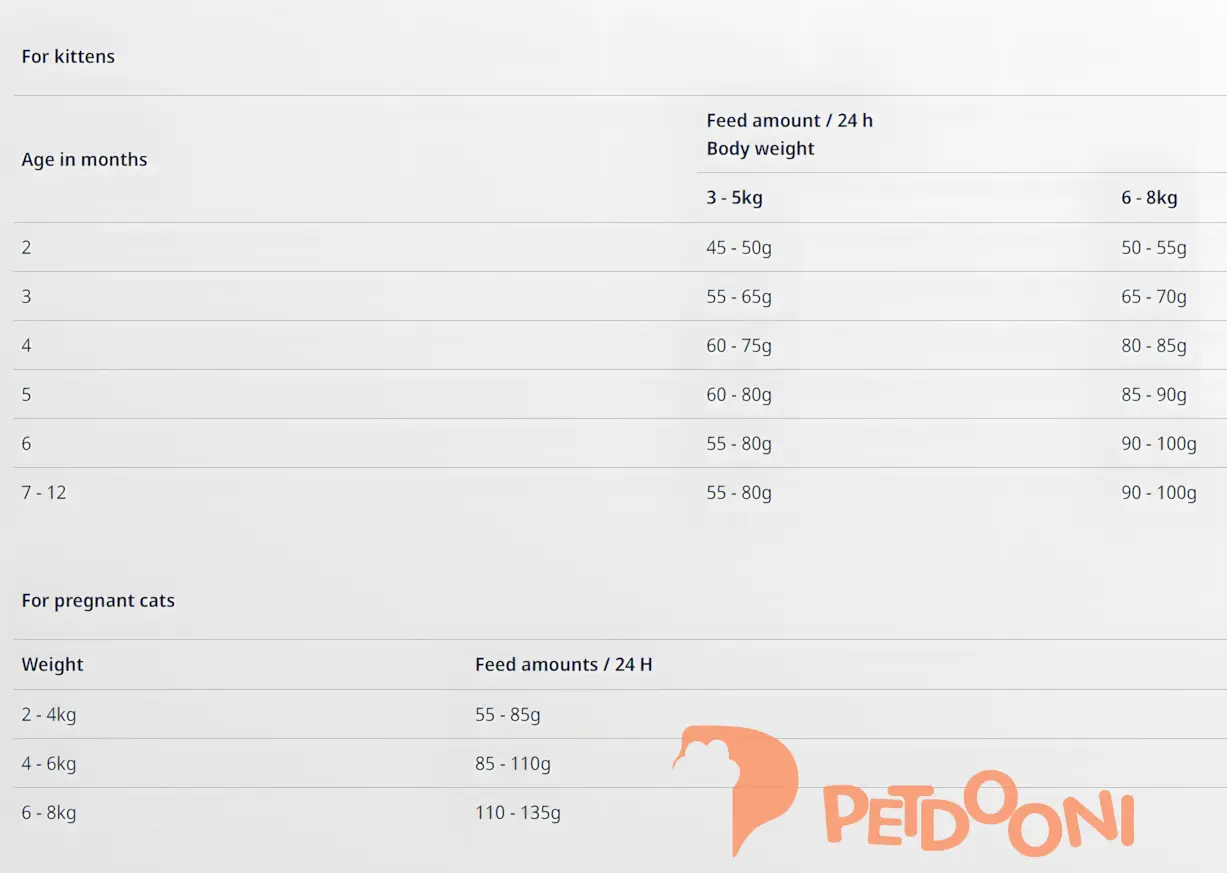Click the "Feed amounts / 24 H" header
This screenshot has width=1227, height=873.
click(x=563, y=665)
